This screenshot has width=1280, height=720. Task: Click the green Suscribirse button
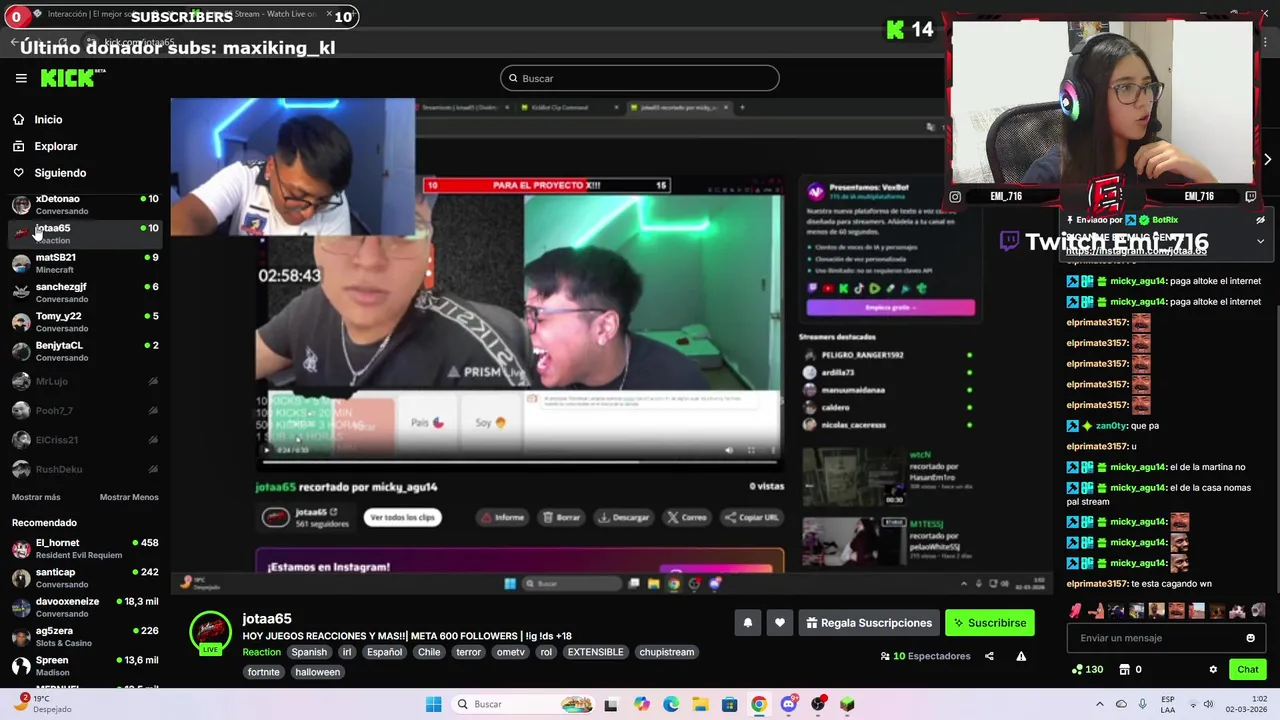point(990,623)
